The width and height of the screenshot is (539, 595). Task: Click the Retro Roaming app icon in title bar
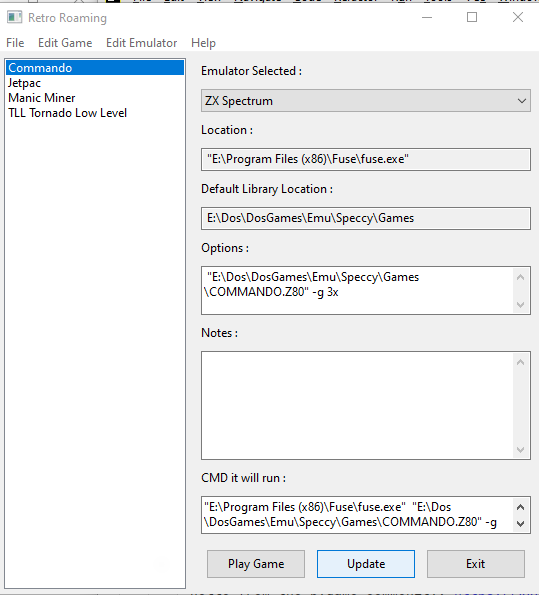click(14, 17)
